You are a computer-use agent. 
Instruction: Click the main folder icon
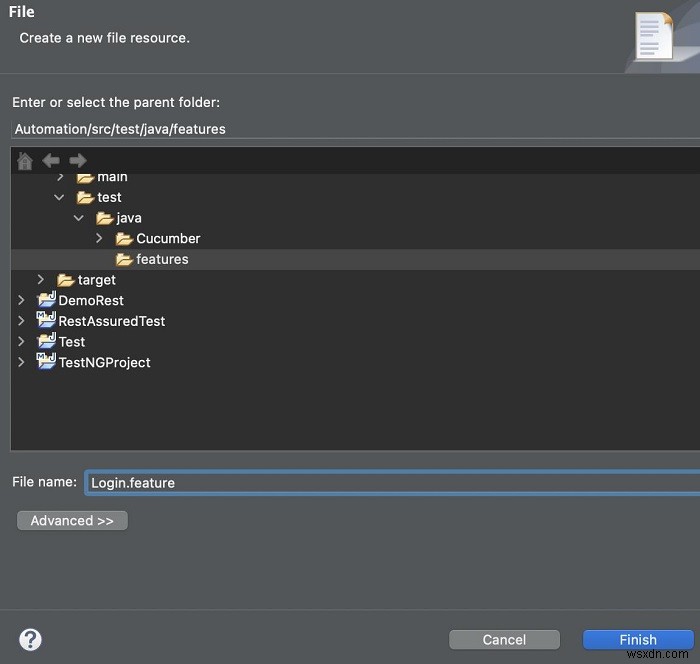tap(85, 178)
